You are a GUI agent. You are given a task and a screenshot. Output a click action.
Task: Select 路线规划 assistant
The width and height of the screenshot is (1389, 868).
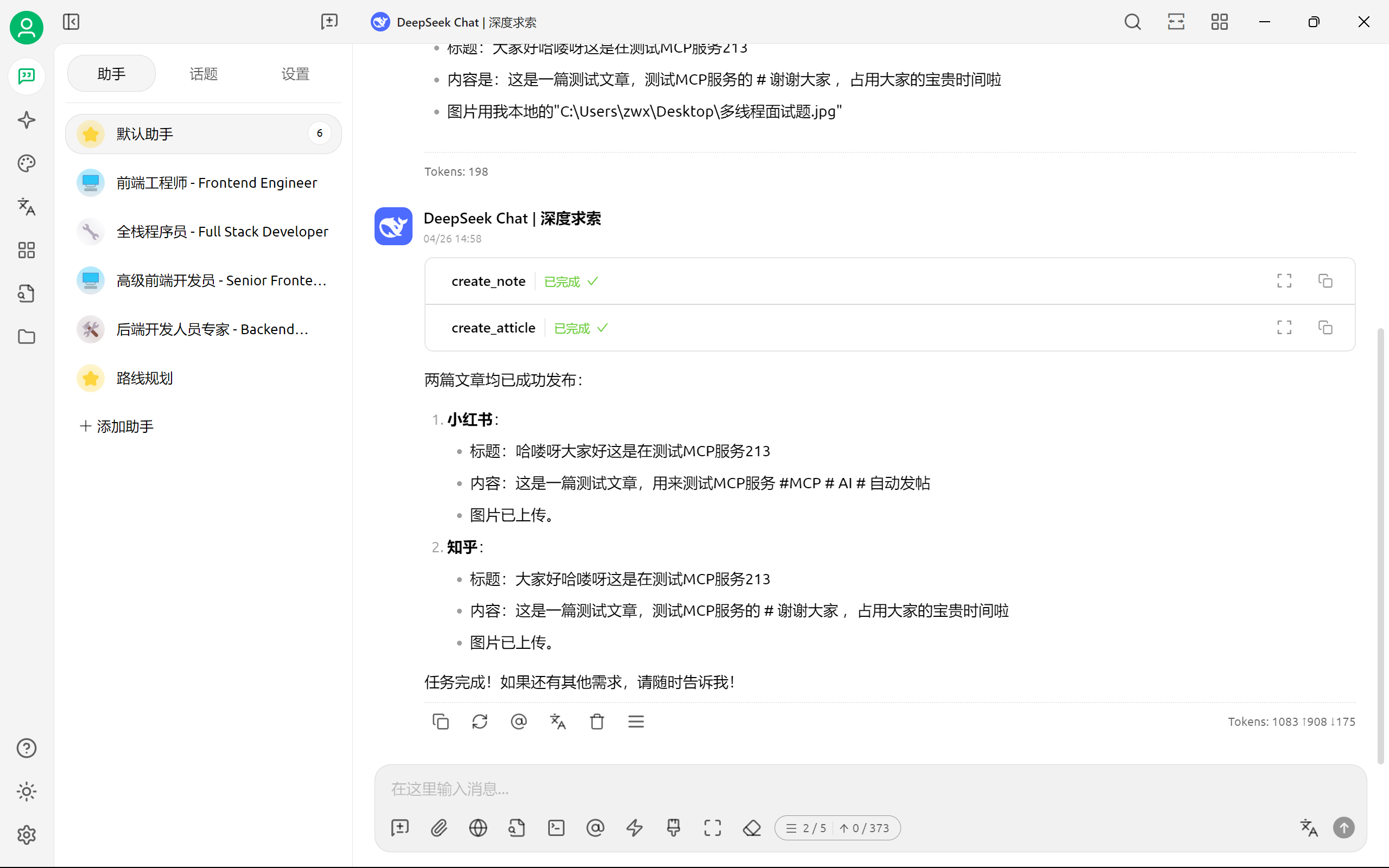[x=145, y=378]
